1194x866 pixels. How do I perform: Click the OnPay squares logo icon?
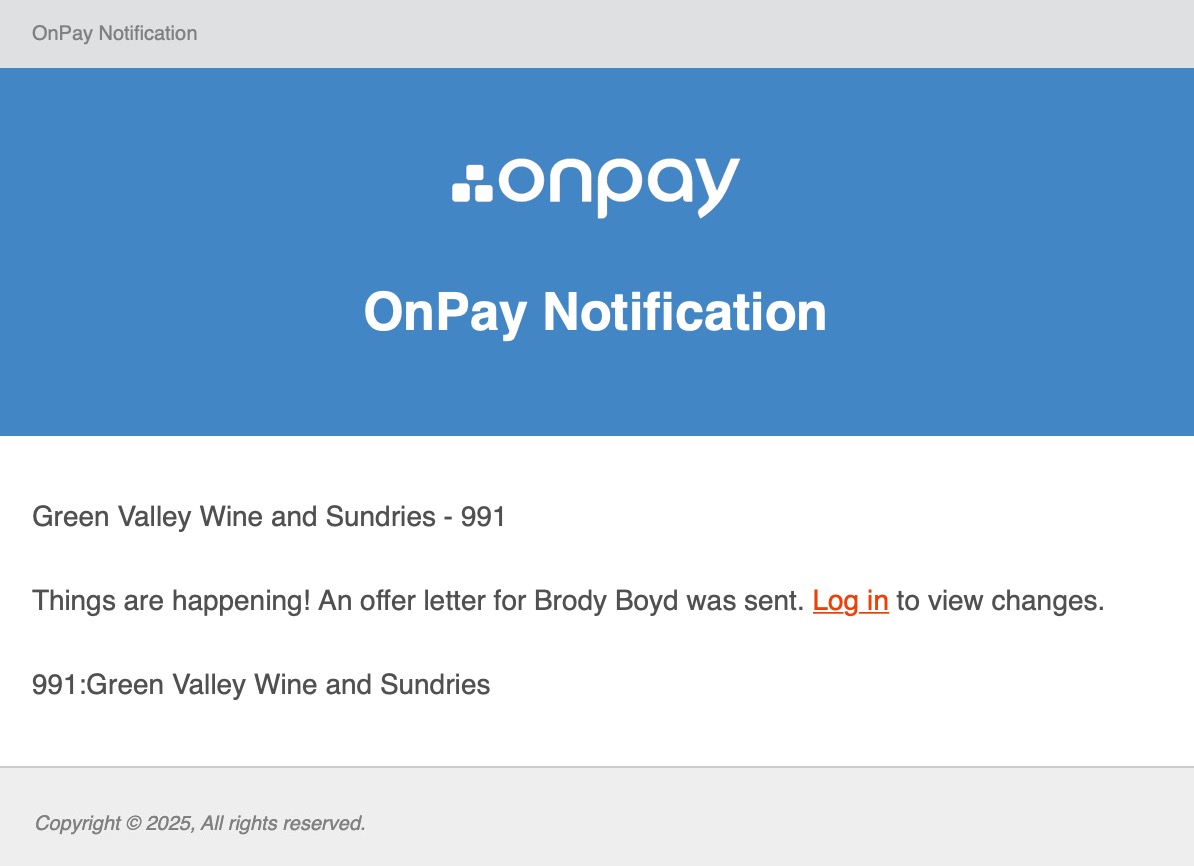472,183
